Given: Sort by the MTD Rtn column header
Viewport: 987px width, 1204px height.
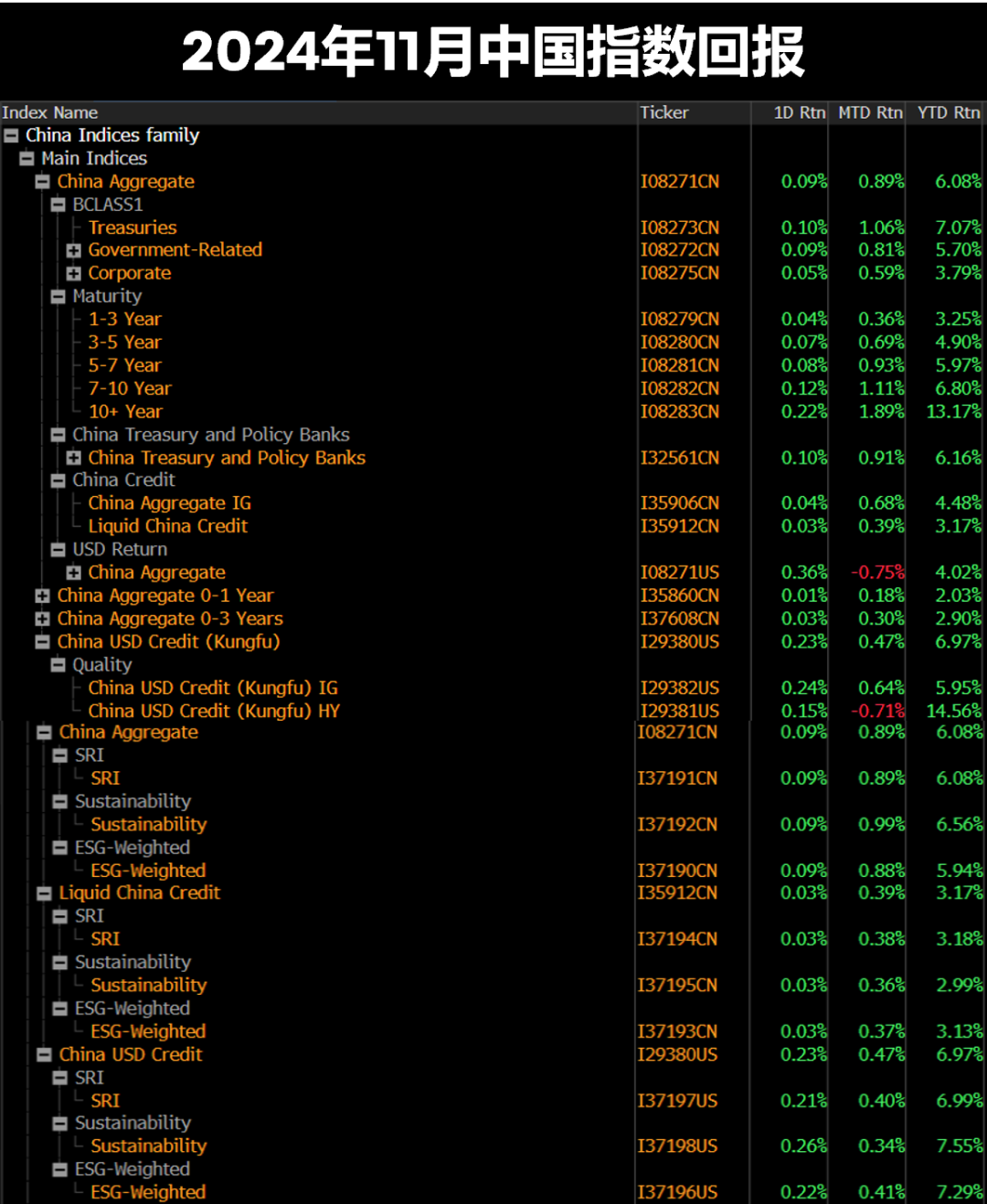Looking at the screenshot, I should coord(870,112).
